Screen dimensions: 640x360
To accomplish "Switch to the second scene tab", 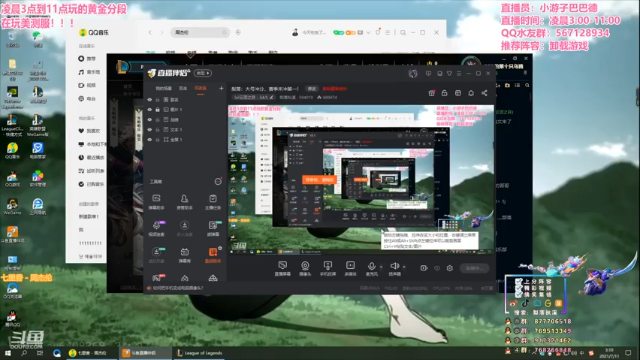I will 183,88.
